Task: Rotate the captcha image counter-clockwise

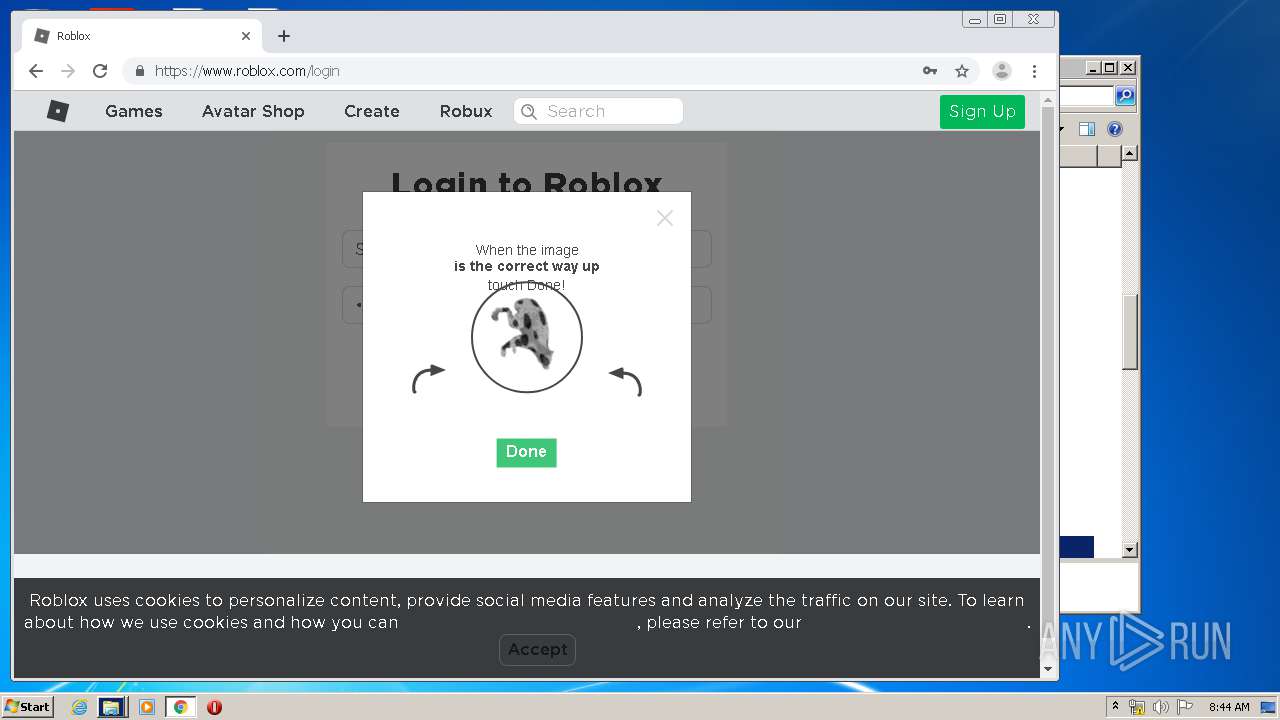Action: coord(625,382)
